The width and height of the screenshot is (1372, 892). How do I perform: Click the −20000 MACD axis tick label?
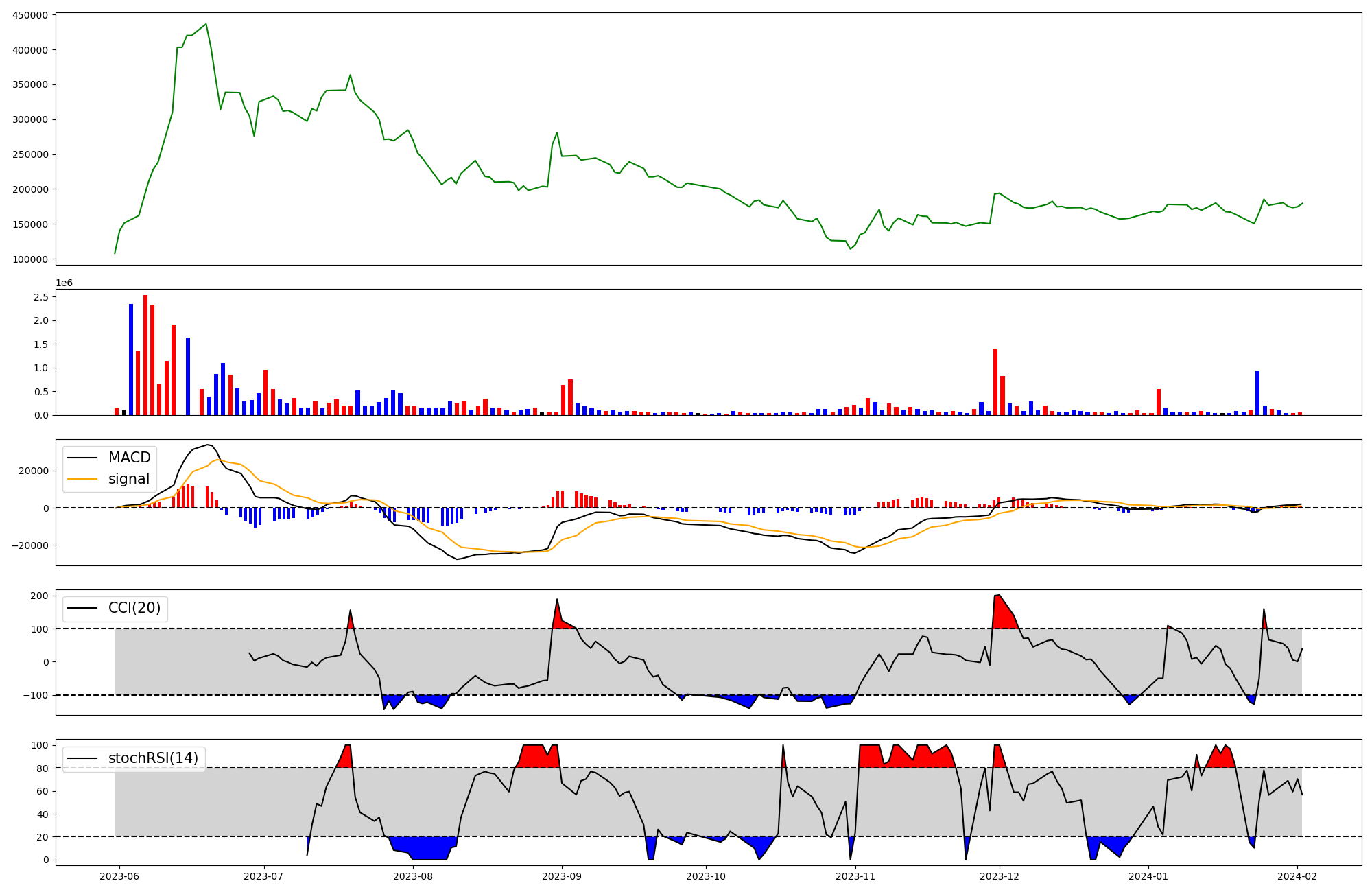point(30,545)
